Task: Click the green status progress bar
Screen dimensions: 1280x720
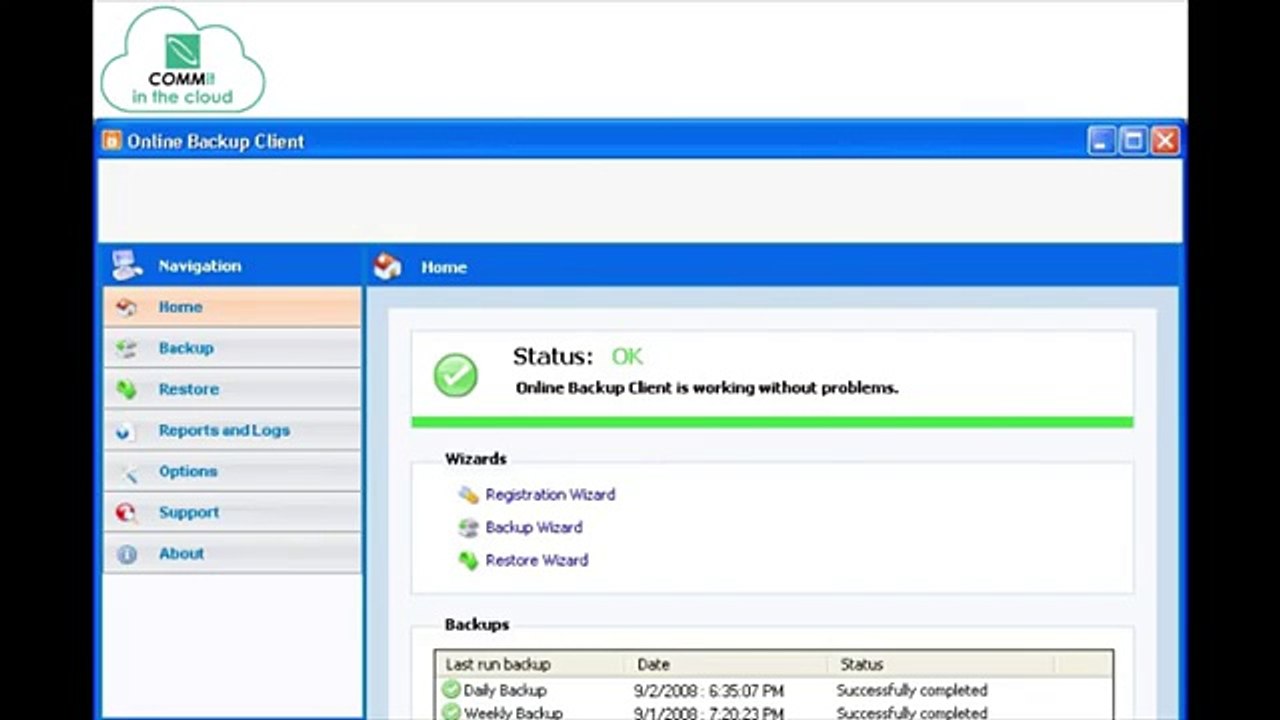Action: (x=772, y=422)
